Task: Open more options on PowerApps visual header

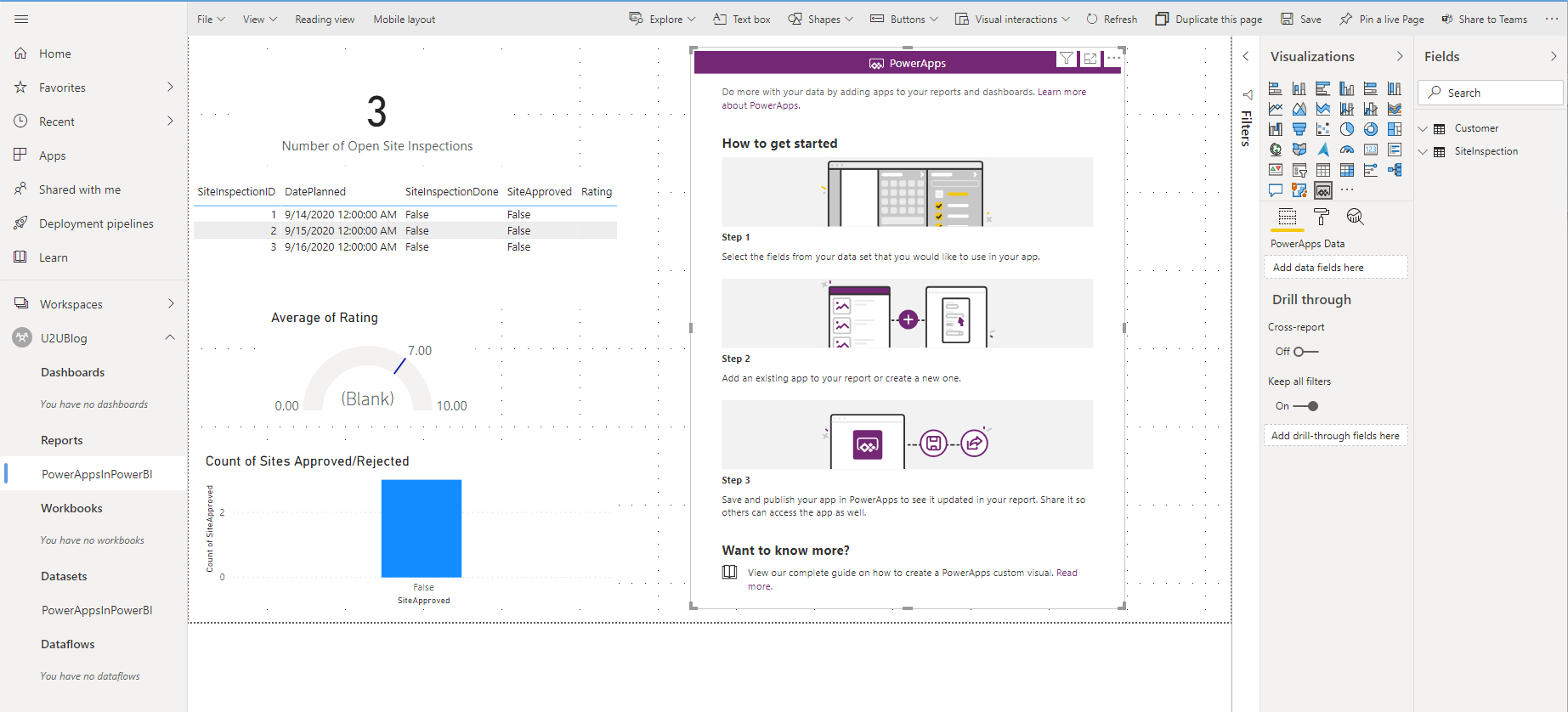Action: pyautogui.click(x=1113, y=58)
